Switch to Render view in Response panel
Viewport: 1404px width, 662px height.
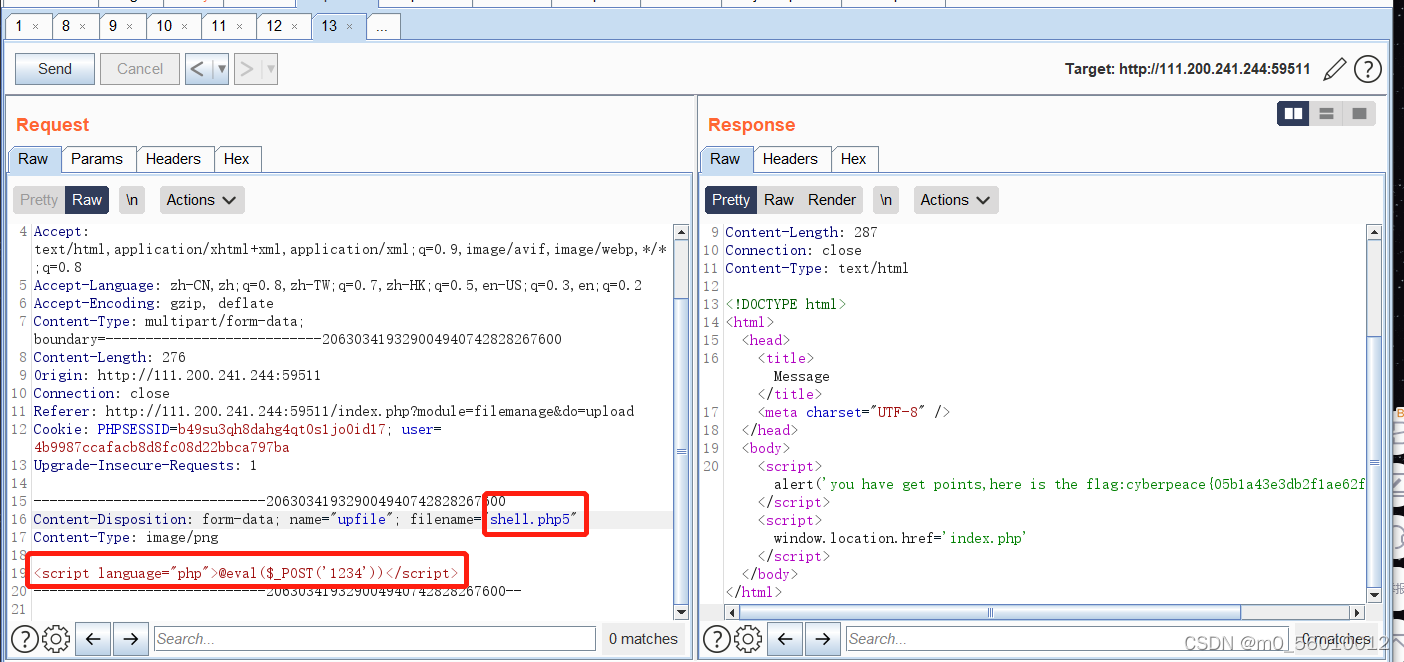pos(832,200)
